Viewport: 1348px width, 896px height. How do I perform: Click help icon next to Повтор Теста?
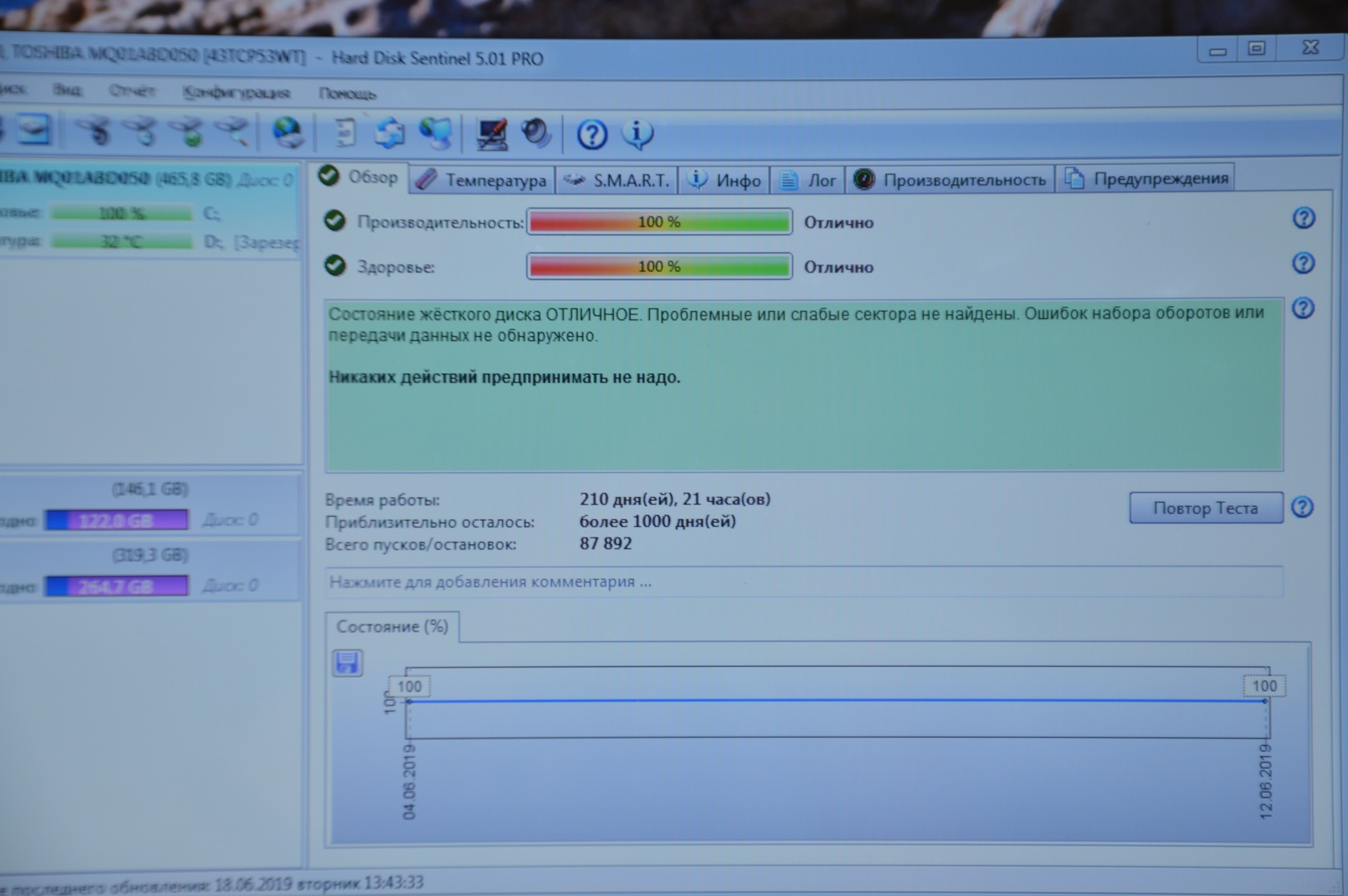pyautogui.click(x=1302, y=507)
